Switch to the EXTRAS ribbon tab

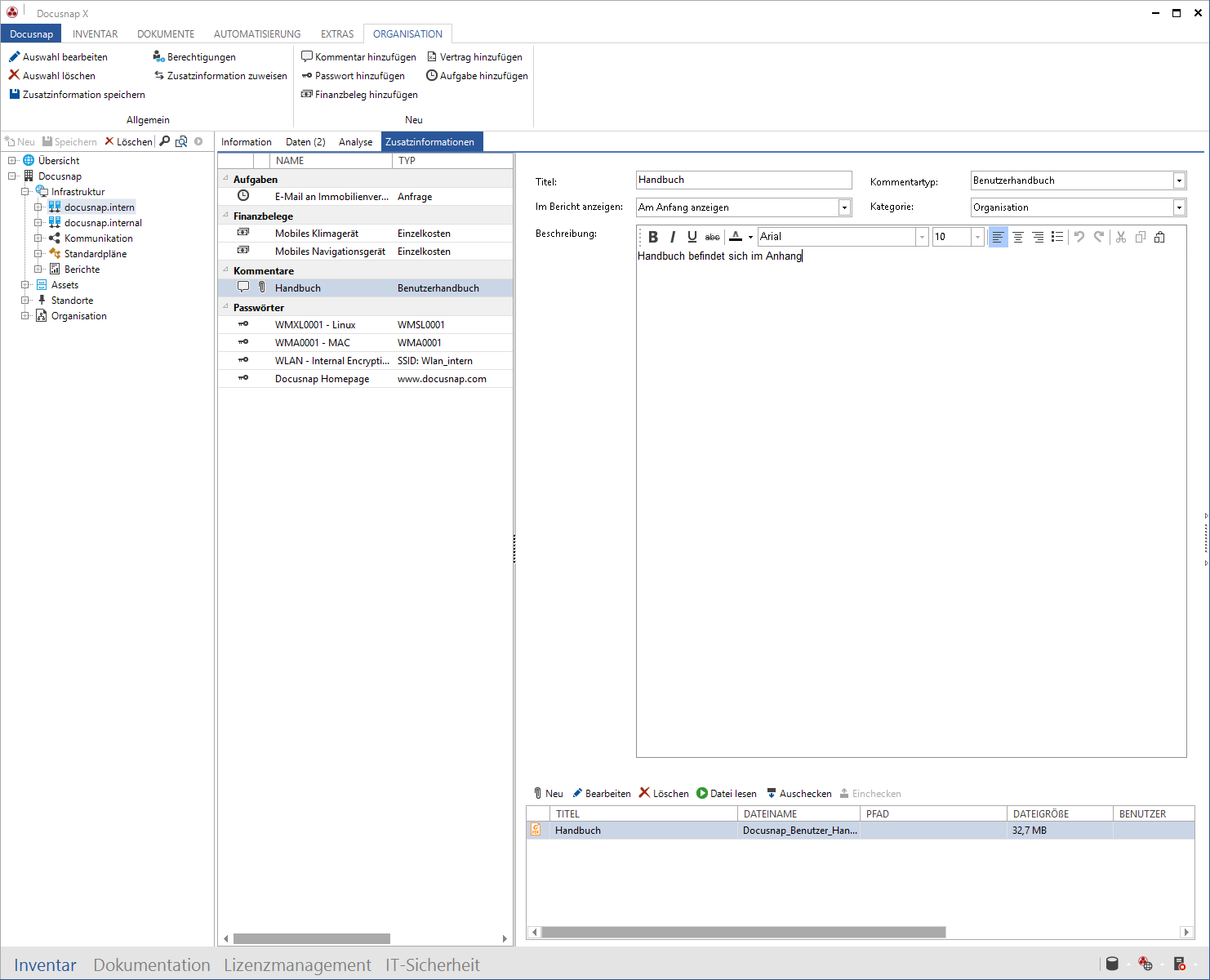(337, 33)
